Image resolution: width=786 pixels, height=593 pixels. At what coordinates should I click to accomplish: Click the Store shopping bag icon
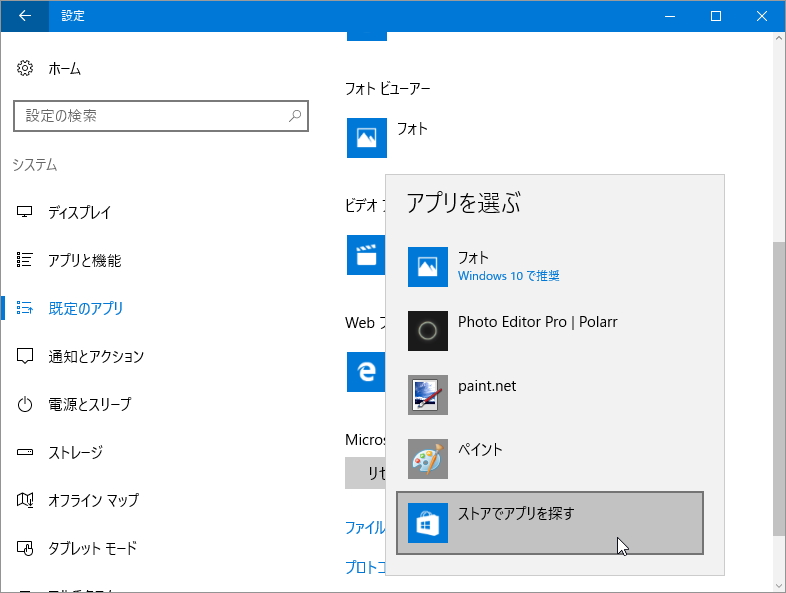coord(428,523)
